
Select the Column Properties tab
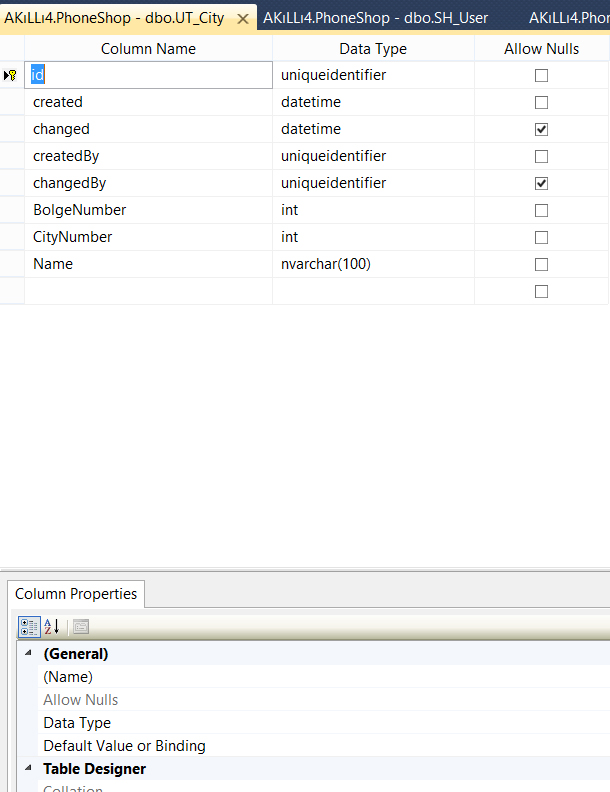(x=76, y=594)
